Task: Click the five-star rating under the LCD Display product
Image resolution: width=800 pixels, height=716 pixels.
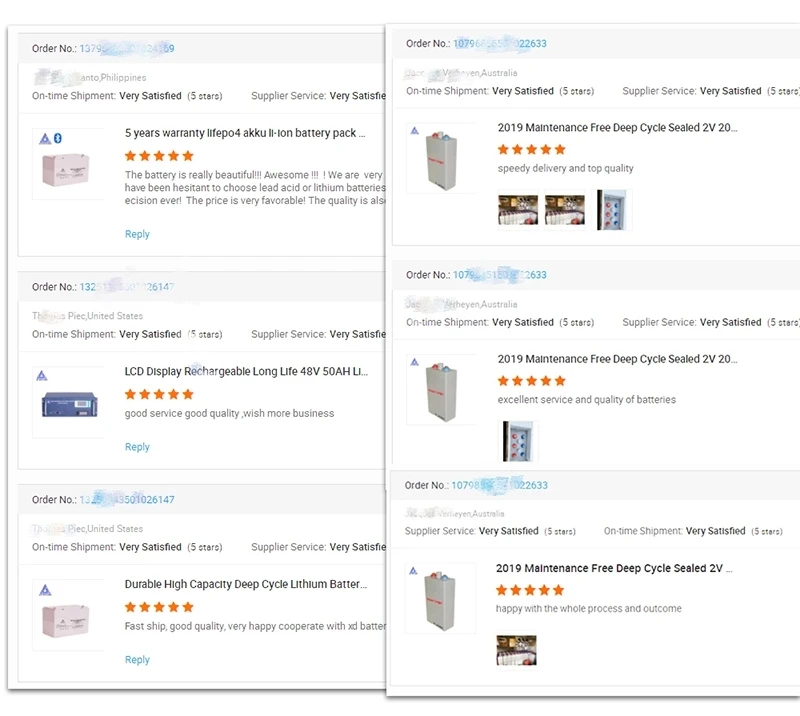Action: tap(158, 394)
